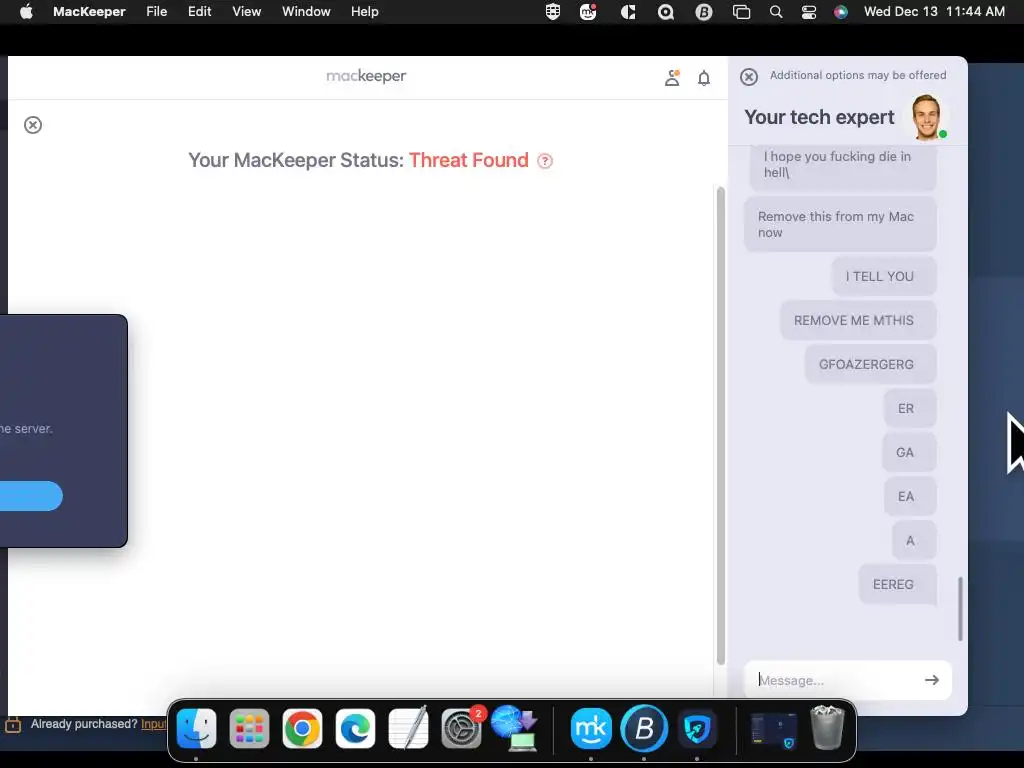Click the circled B menu bar icon
This screenshot has width=1024, height=768.
(x=704, y=12)
